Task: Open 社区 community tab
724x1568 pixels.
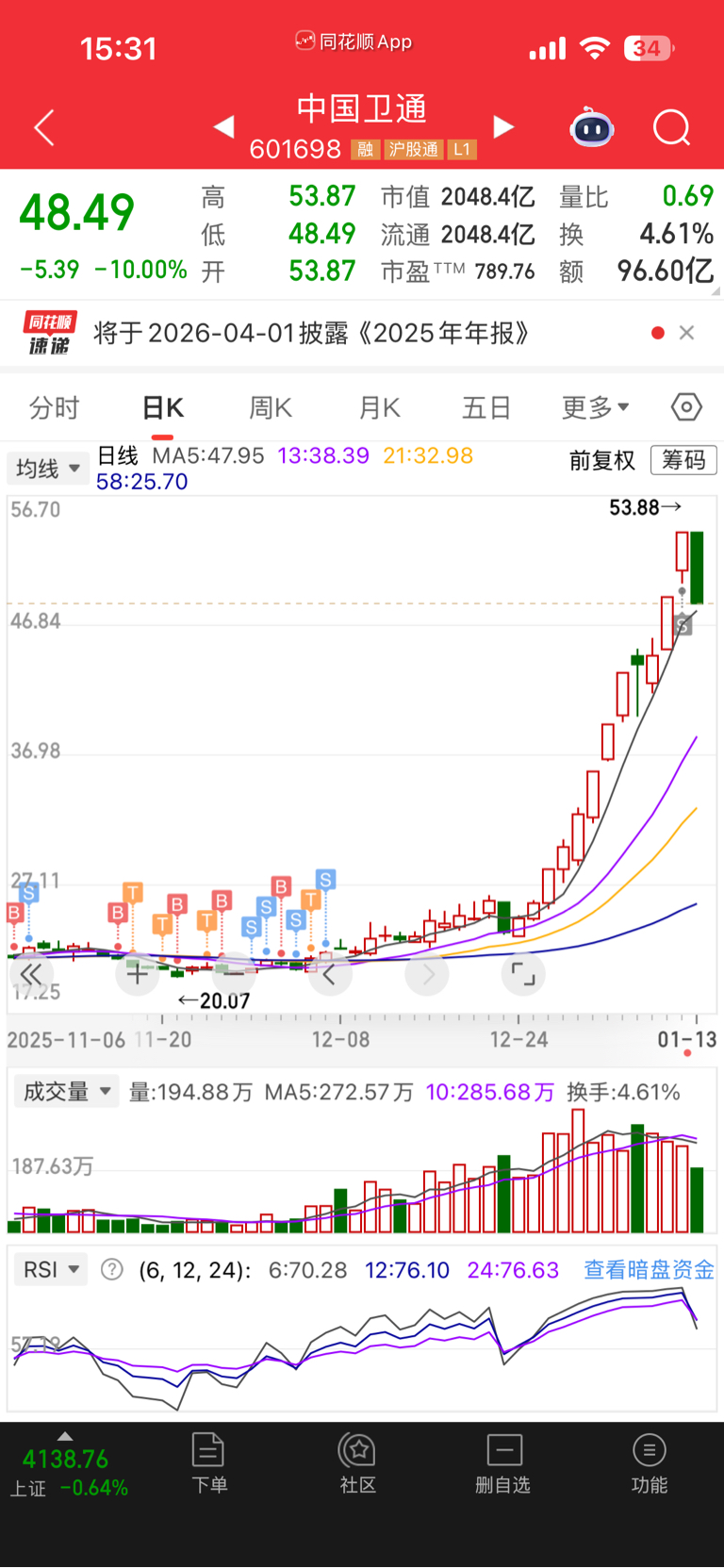Action: click(358, 1463)
